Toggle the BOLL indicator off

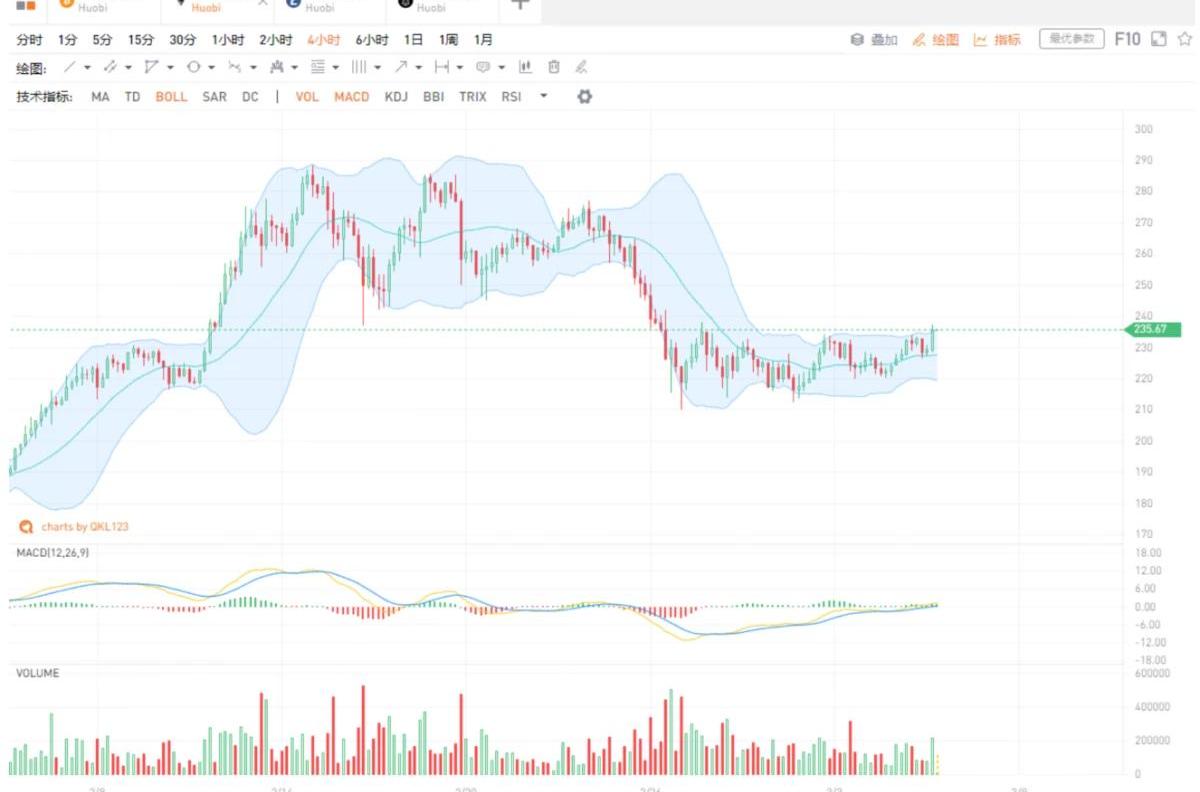pos(171,97)
